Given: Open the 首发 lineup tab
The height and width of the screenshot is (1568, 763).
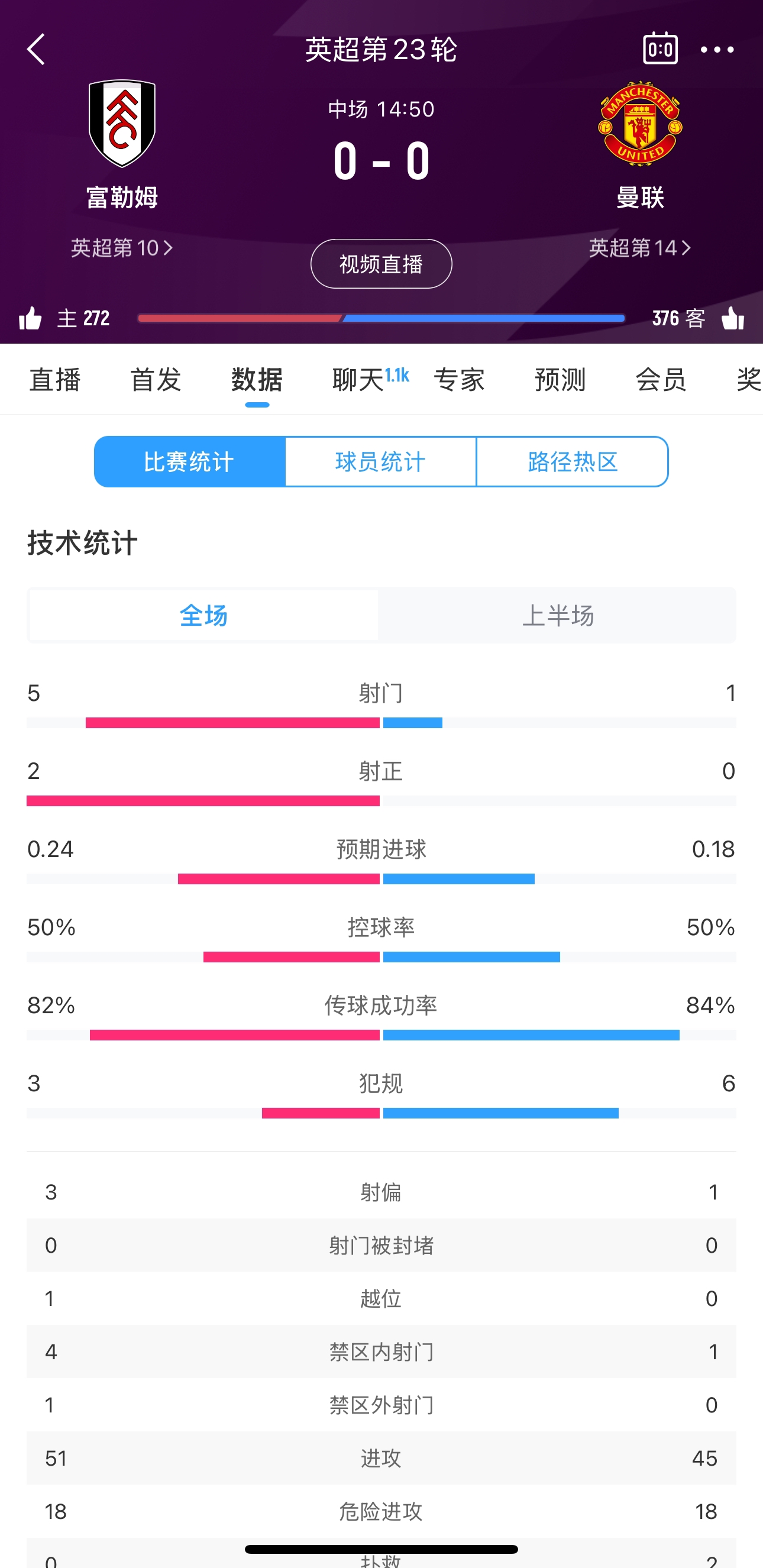Looking at the screenshot, I should pyautogui.click(x=156, y=380).
